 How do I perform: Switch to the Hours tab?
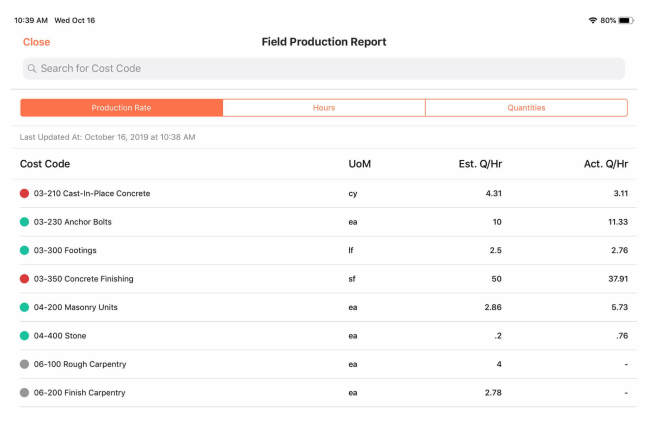pos(324,107)
